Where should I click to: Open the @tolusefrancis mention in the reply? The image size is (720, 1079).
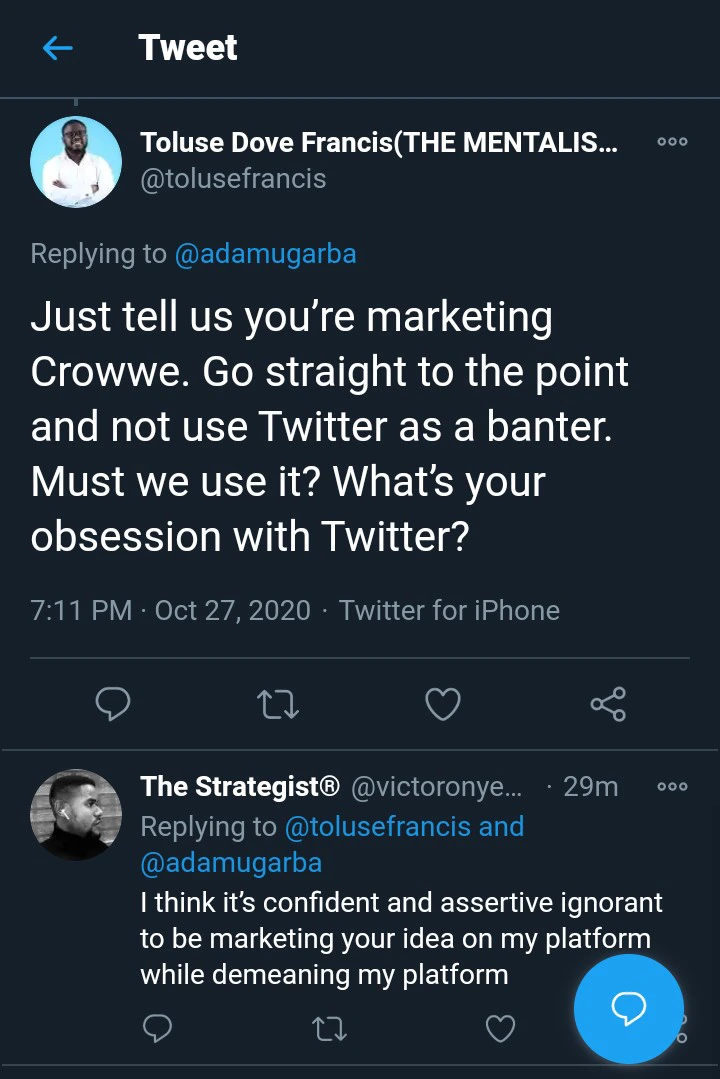pos(379,827)
